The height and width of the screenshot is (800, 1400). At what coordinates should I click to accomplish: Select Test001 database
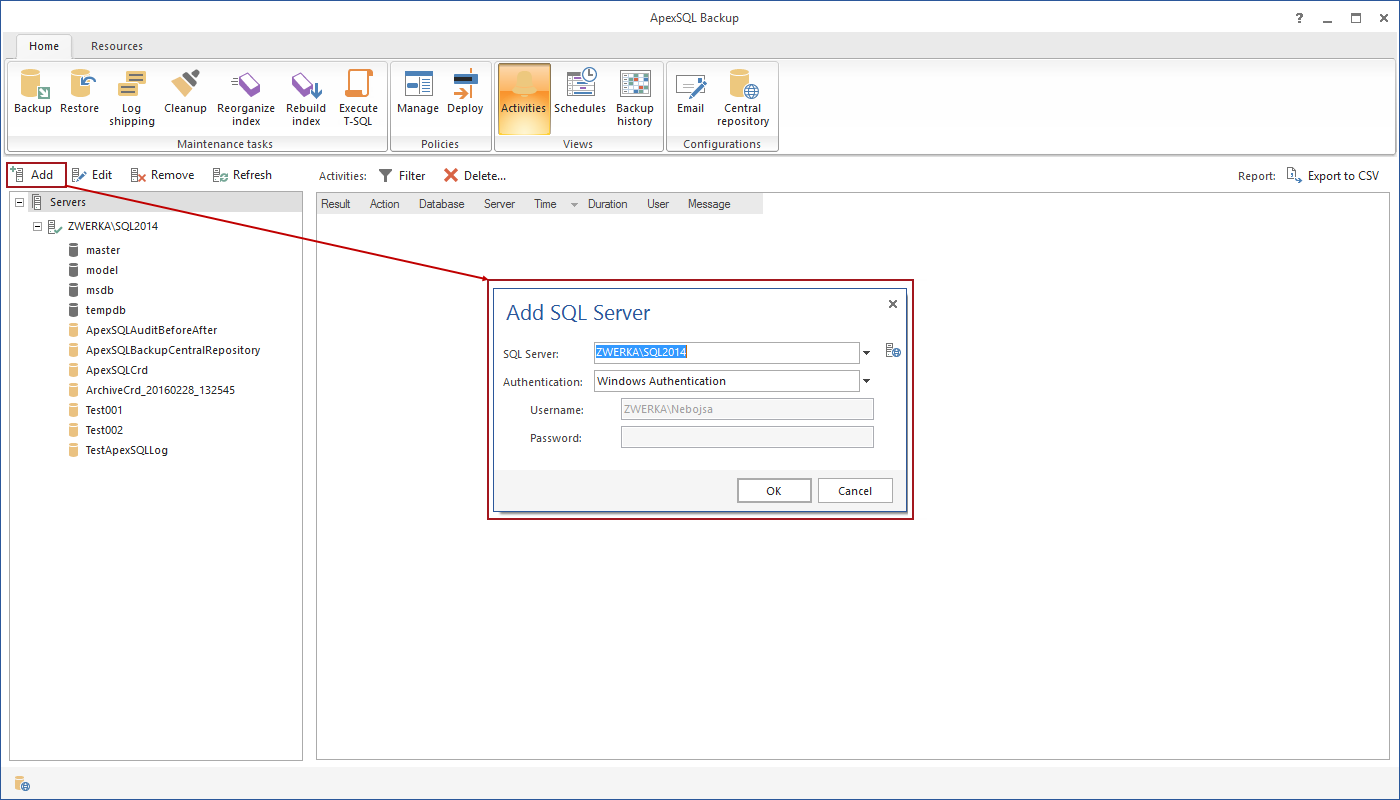[x=104, y=410]
